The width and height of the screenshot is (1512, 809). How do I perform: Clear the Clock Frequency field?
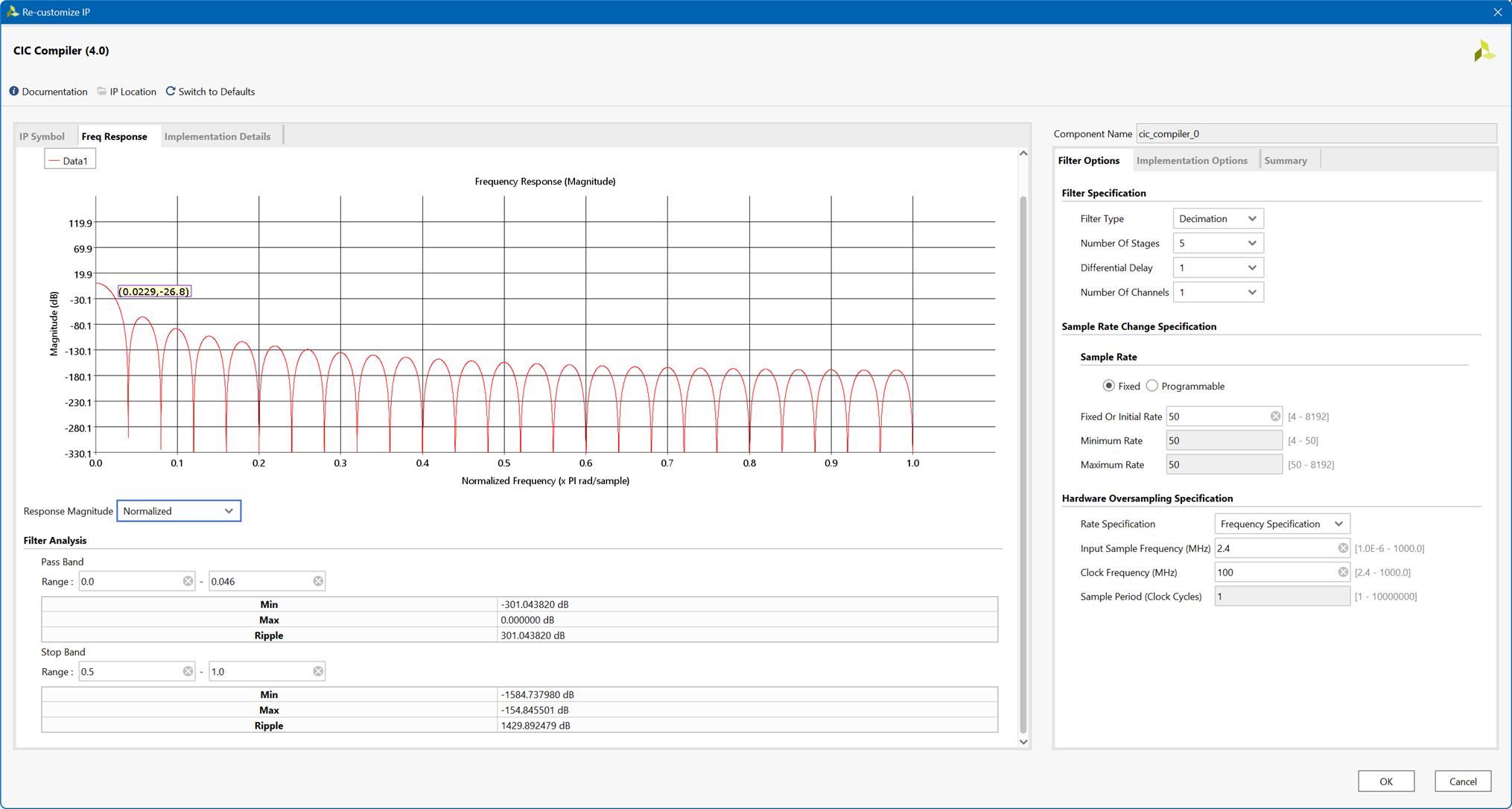point(1343,572)
